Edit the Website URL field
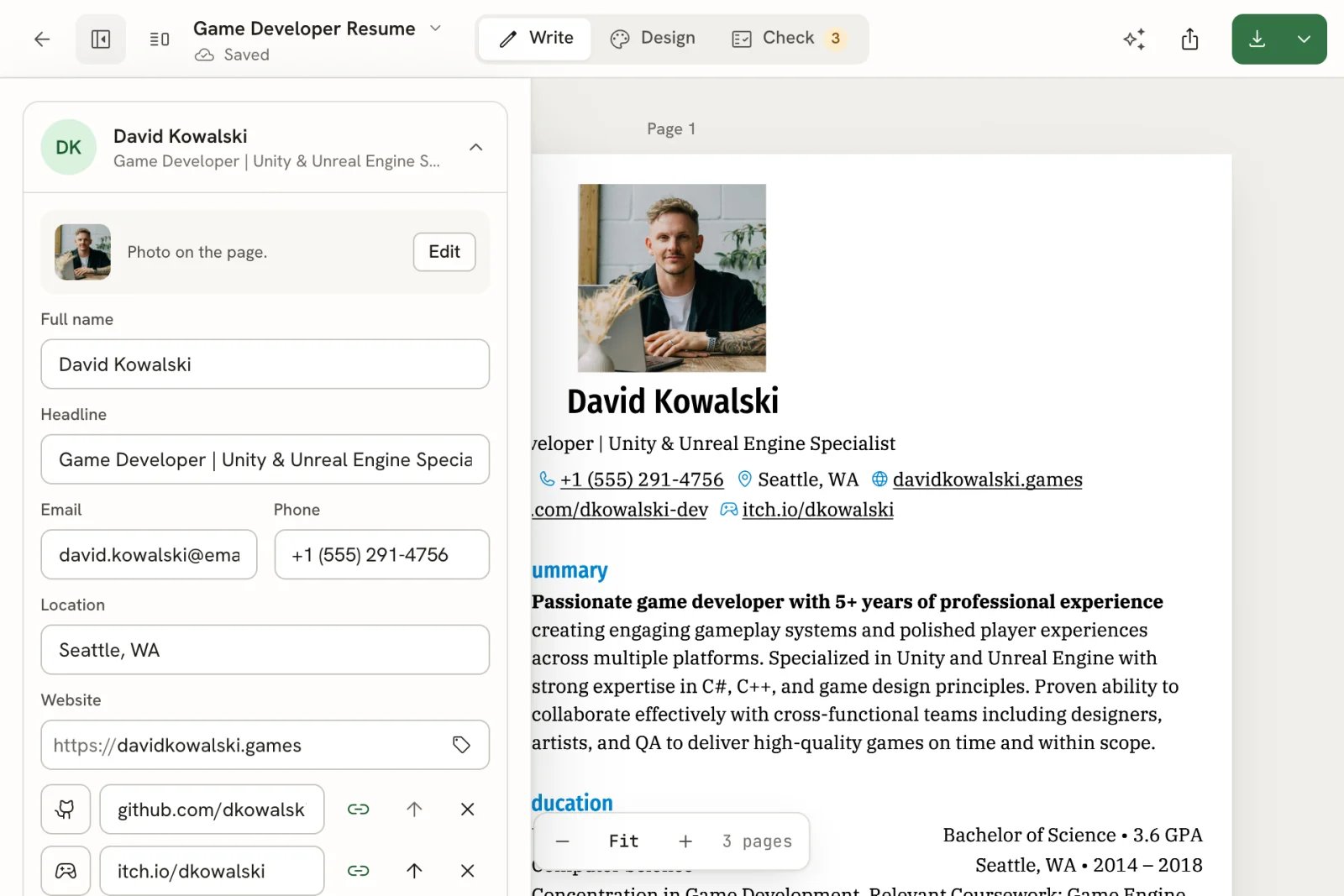 click(265, 745)
